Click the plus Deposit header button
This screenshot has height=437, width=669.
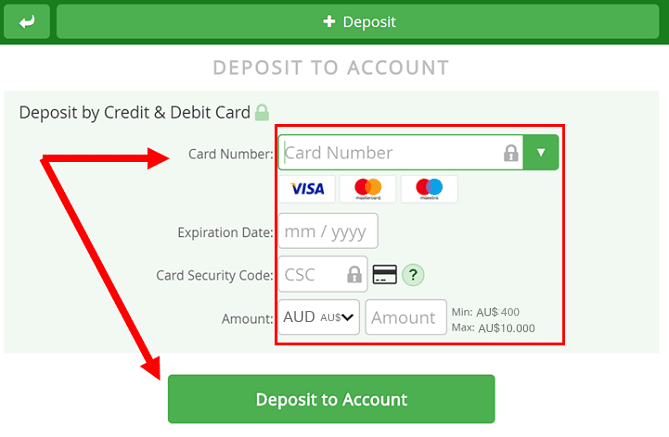(358, 22)
